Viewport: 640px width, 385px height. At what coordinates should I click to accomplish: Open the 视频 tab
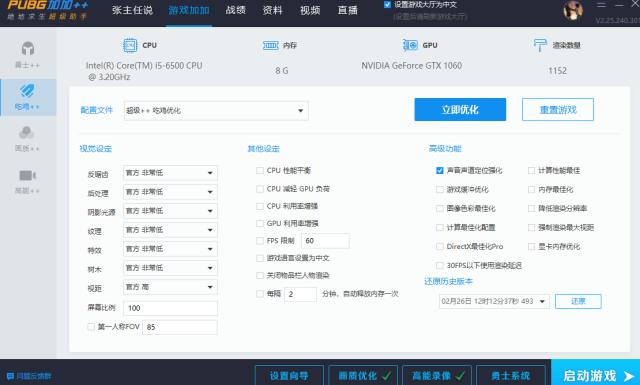[x=310, y=10]
